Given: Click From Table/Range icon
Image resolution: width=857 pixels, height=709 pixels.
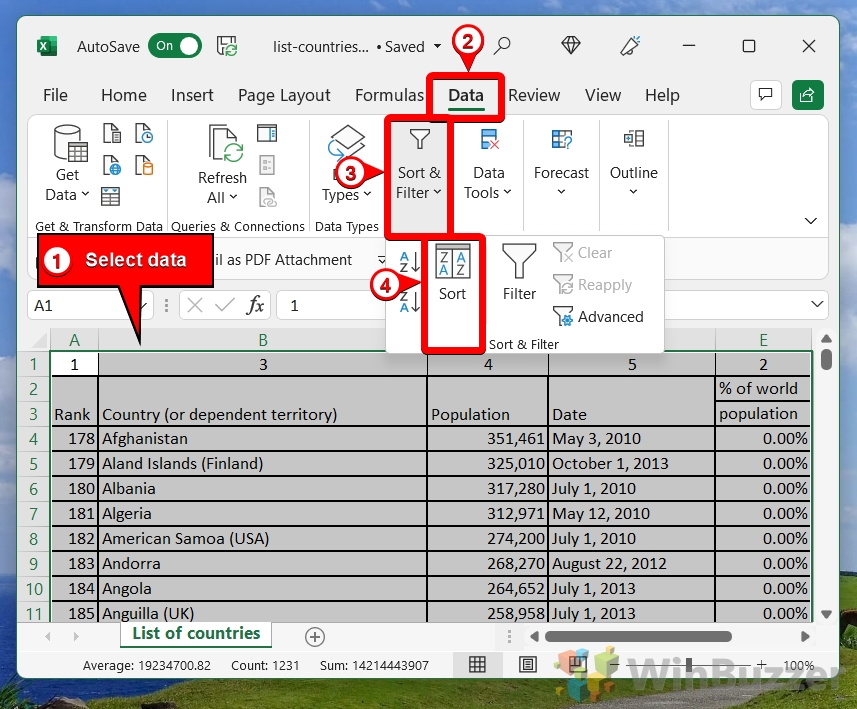Looking at the screenshot, I should click(x=110, y=196).
